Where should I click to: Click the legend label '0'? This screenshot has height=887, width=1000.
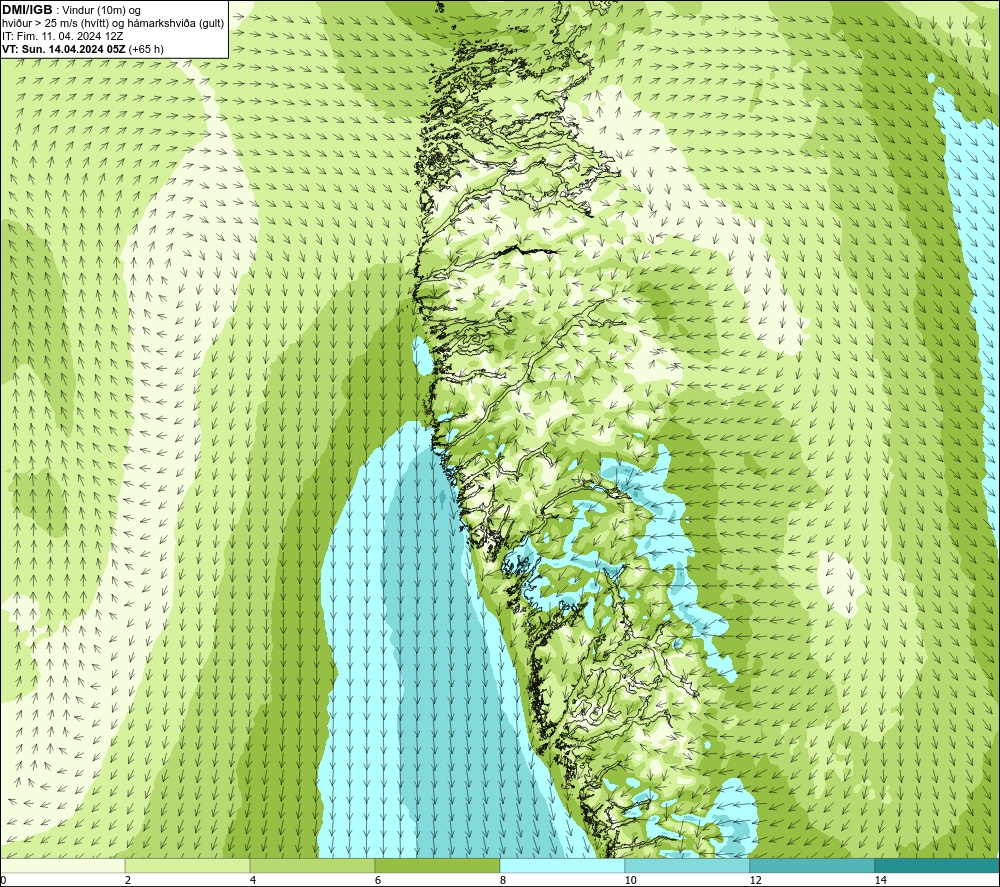pyautogui.click(x=3, y=880)
